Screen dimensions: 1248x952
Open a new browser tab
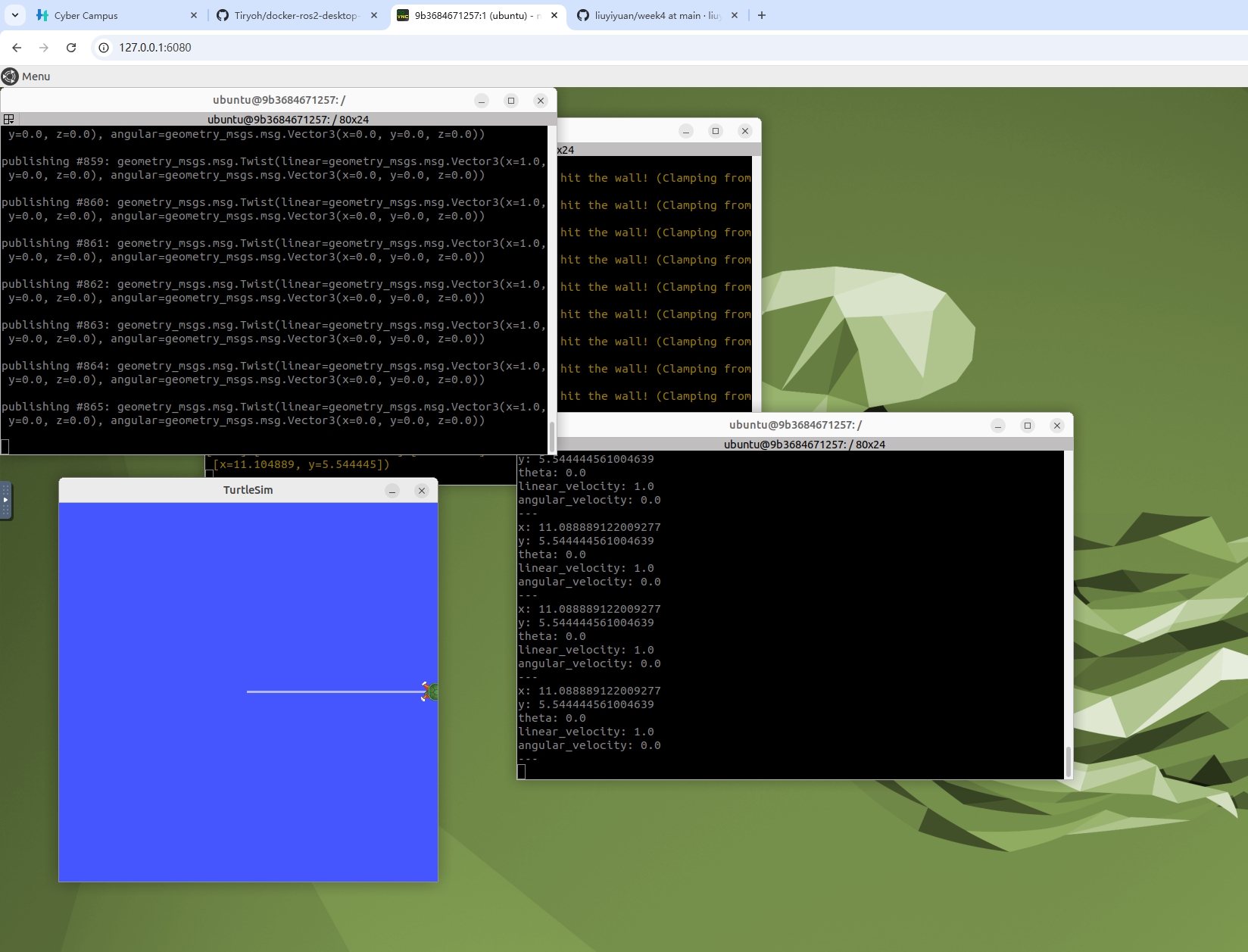(762, 15)
